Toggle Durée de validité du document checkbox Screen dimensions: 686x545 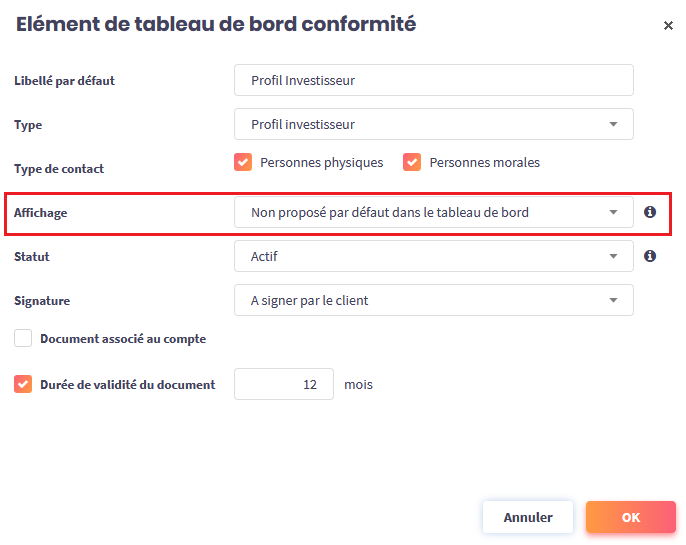[23, 384]
